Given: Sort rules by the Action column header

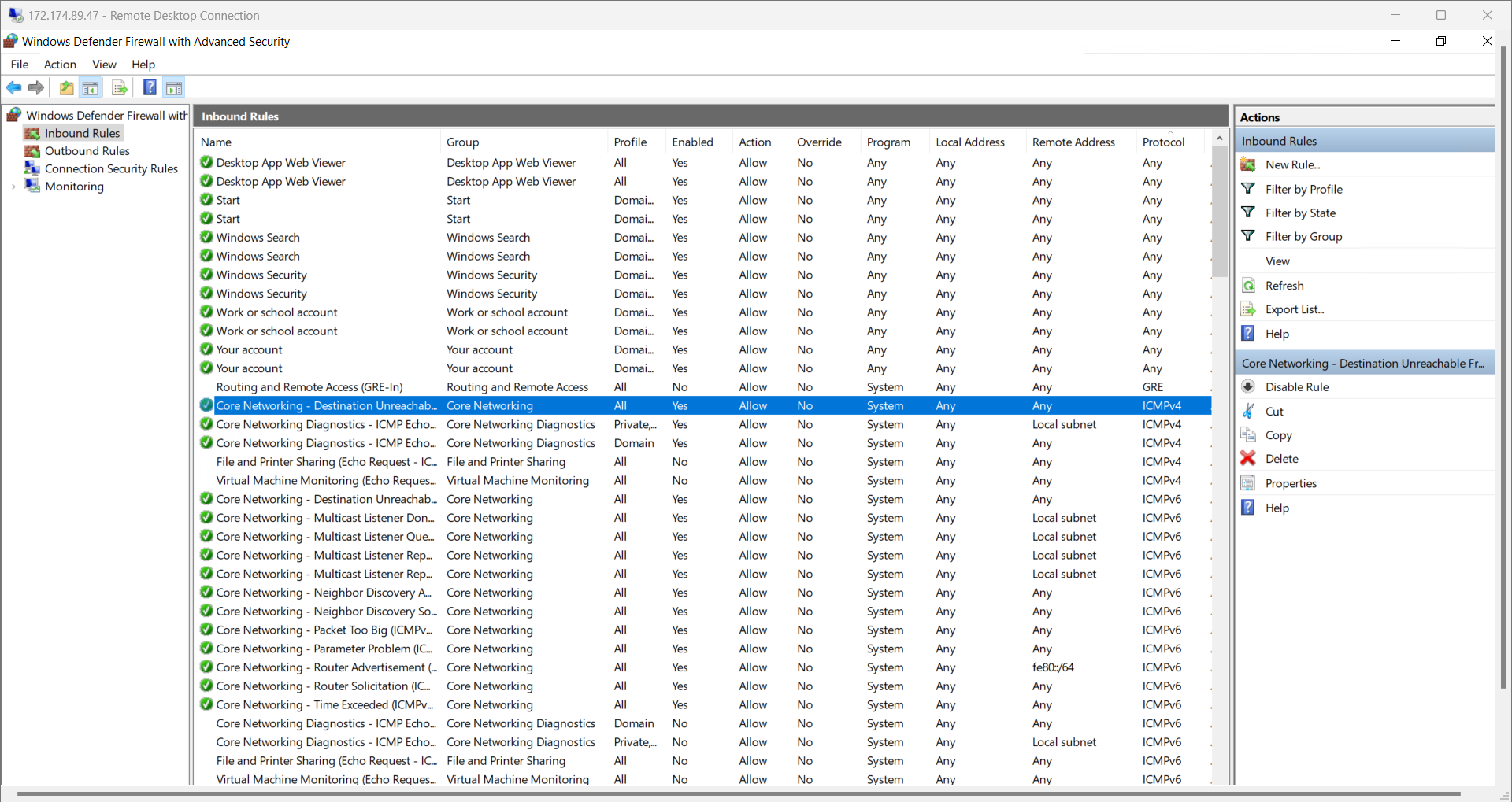Looking at the screenshot, I should click(762, 142).
